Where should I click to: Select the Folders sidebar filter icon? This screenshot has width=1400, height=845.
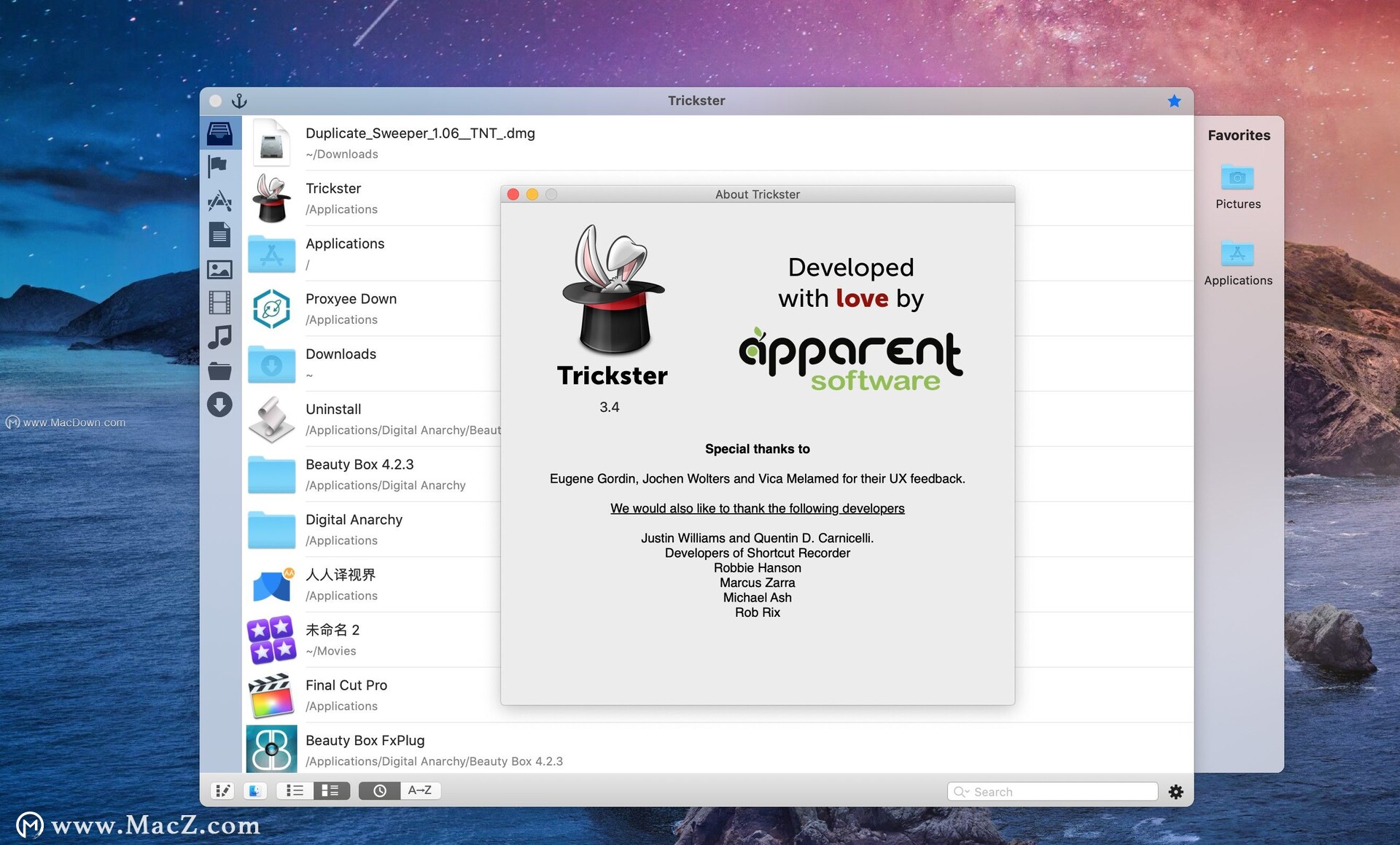tap(219, 371)
